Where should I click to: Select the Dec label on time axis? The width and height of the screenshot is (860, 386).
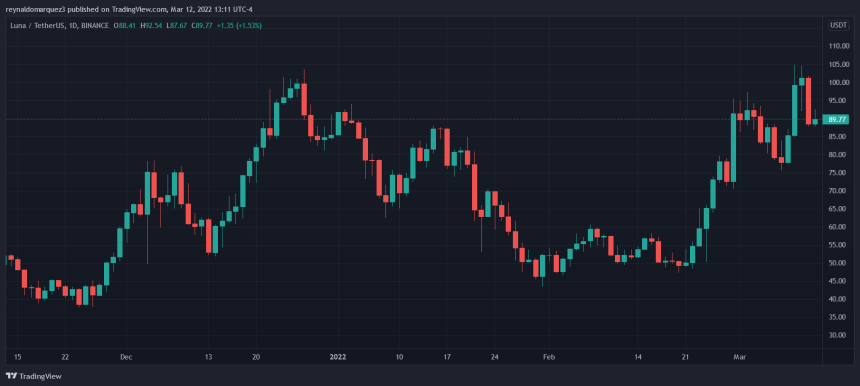(126, 357)
